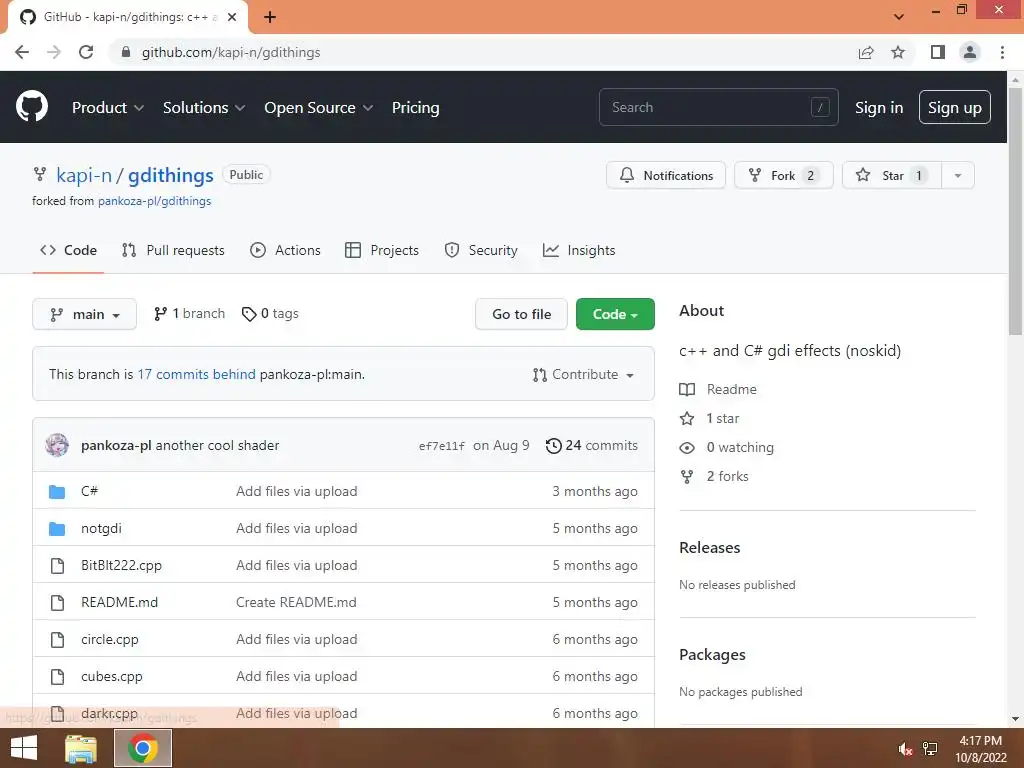Open Windows Start menu

24,748
